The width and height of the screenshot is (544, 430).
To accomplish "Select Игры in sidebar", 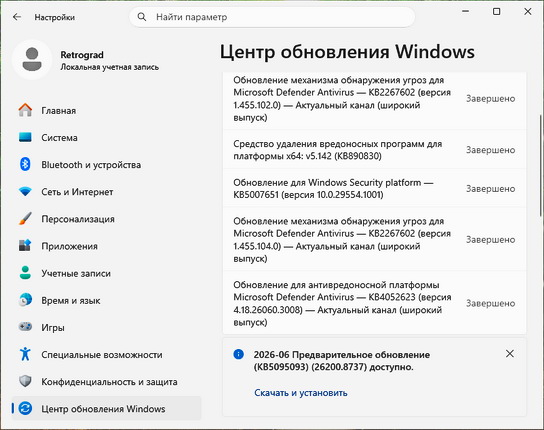I will coord(107,327).
